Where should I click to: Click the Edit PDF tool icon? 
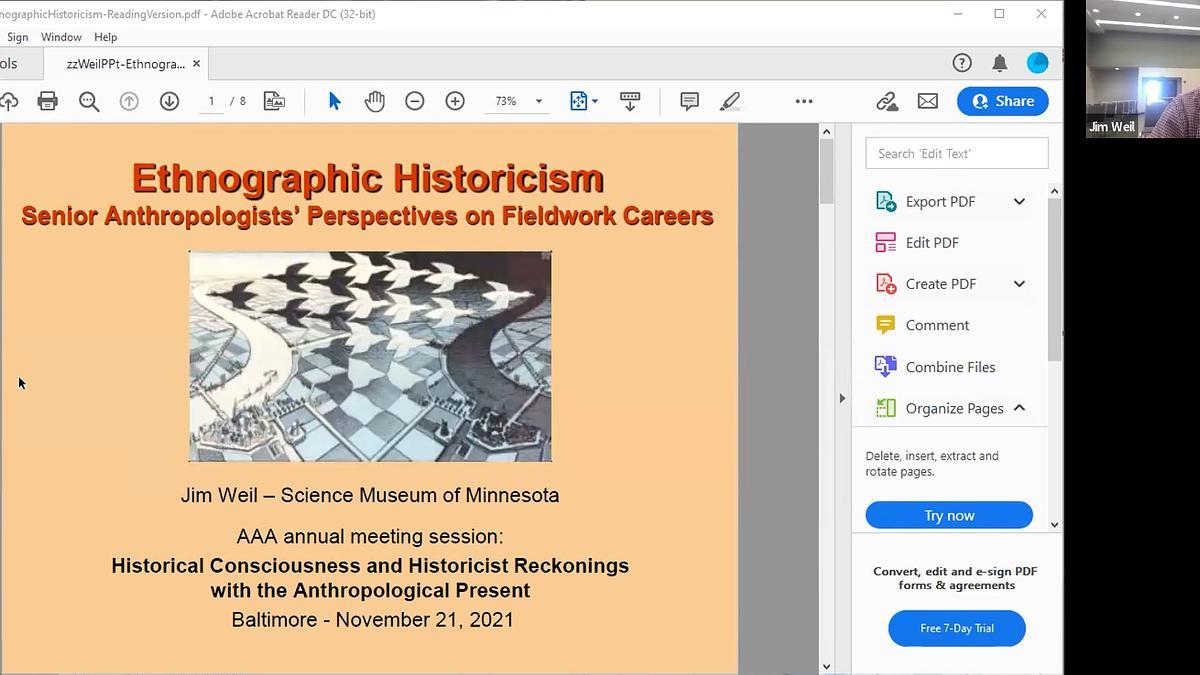click(886, 242)
